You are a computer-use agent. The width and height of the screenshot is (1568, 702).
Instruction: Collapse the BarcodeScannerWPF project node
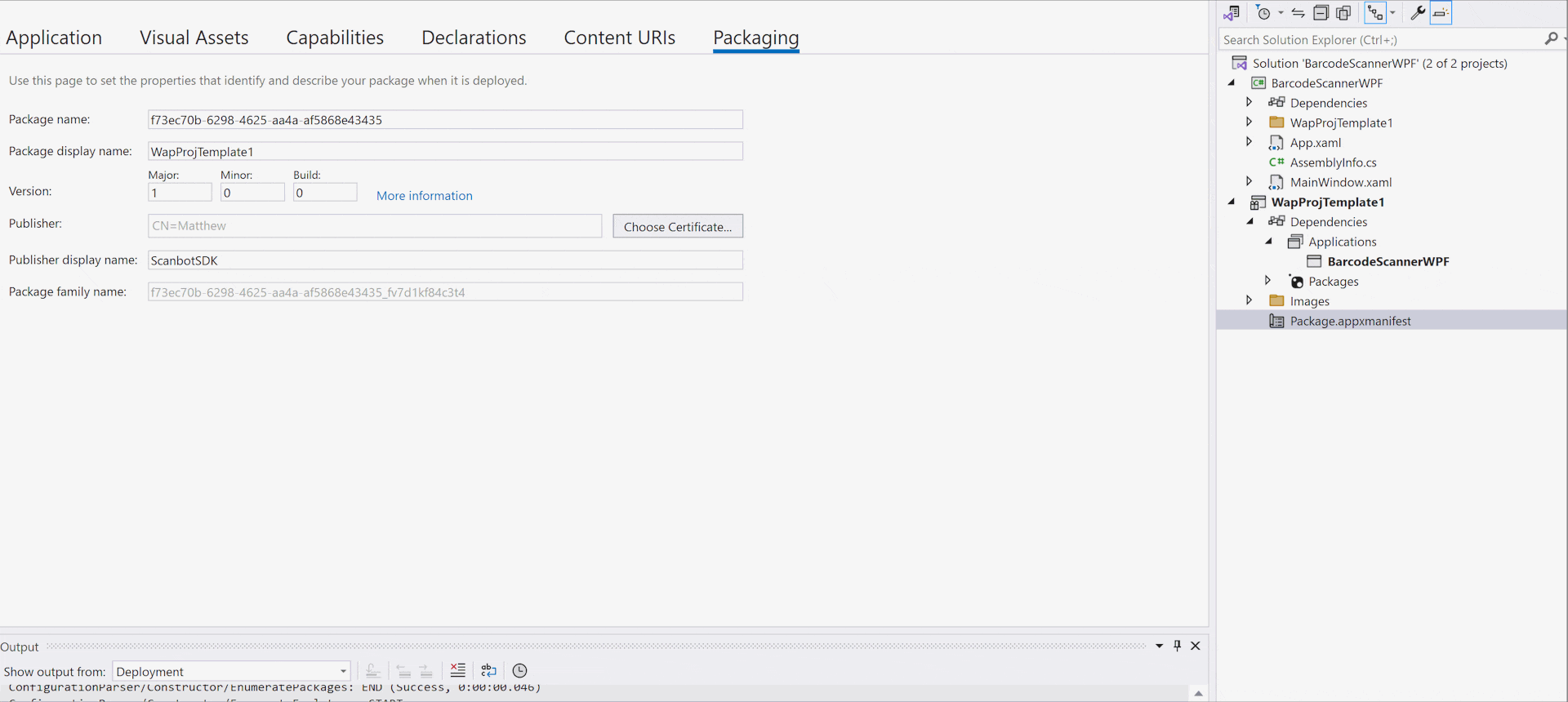pyautogui.click(x=1232, y=82)
